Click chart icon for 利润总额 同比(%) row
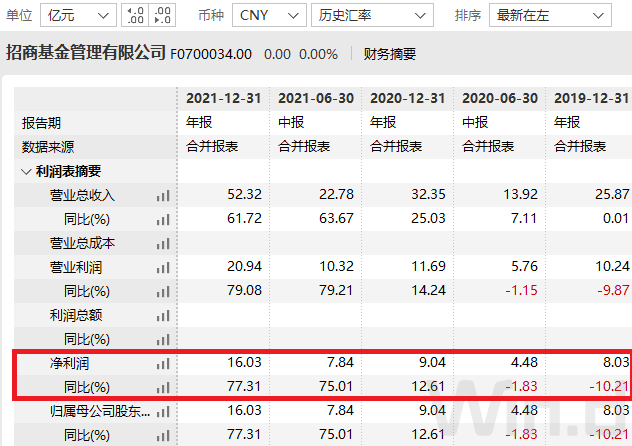Viewport: 632px width, 446px height. point(163,340)
